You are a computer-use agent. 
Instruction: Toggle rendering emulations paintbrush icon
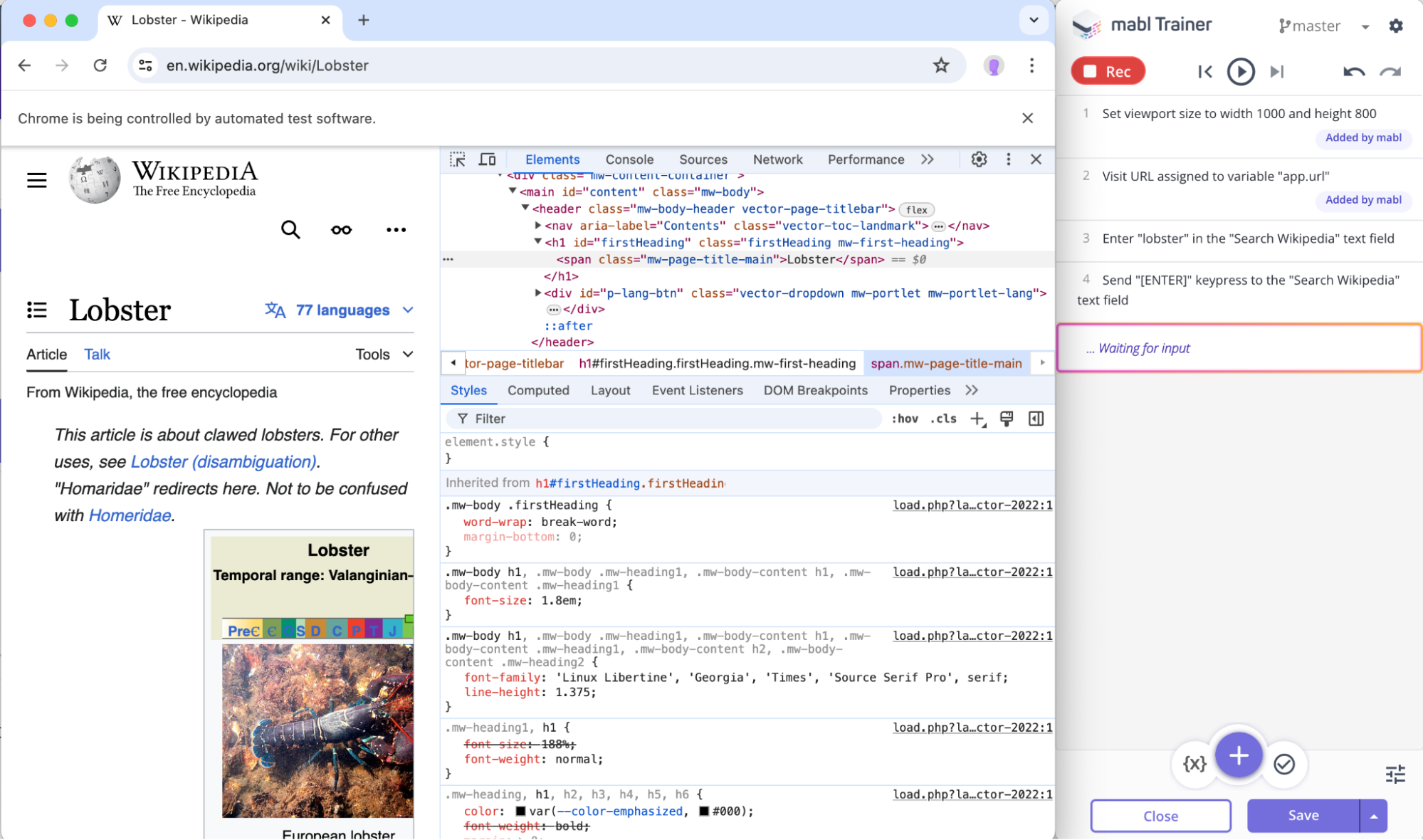(x=1006, y=419)
